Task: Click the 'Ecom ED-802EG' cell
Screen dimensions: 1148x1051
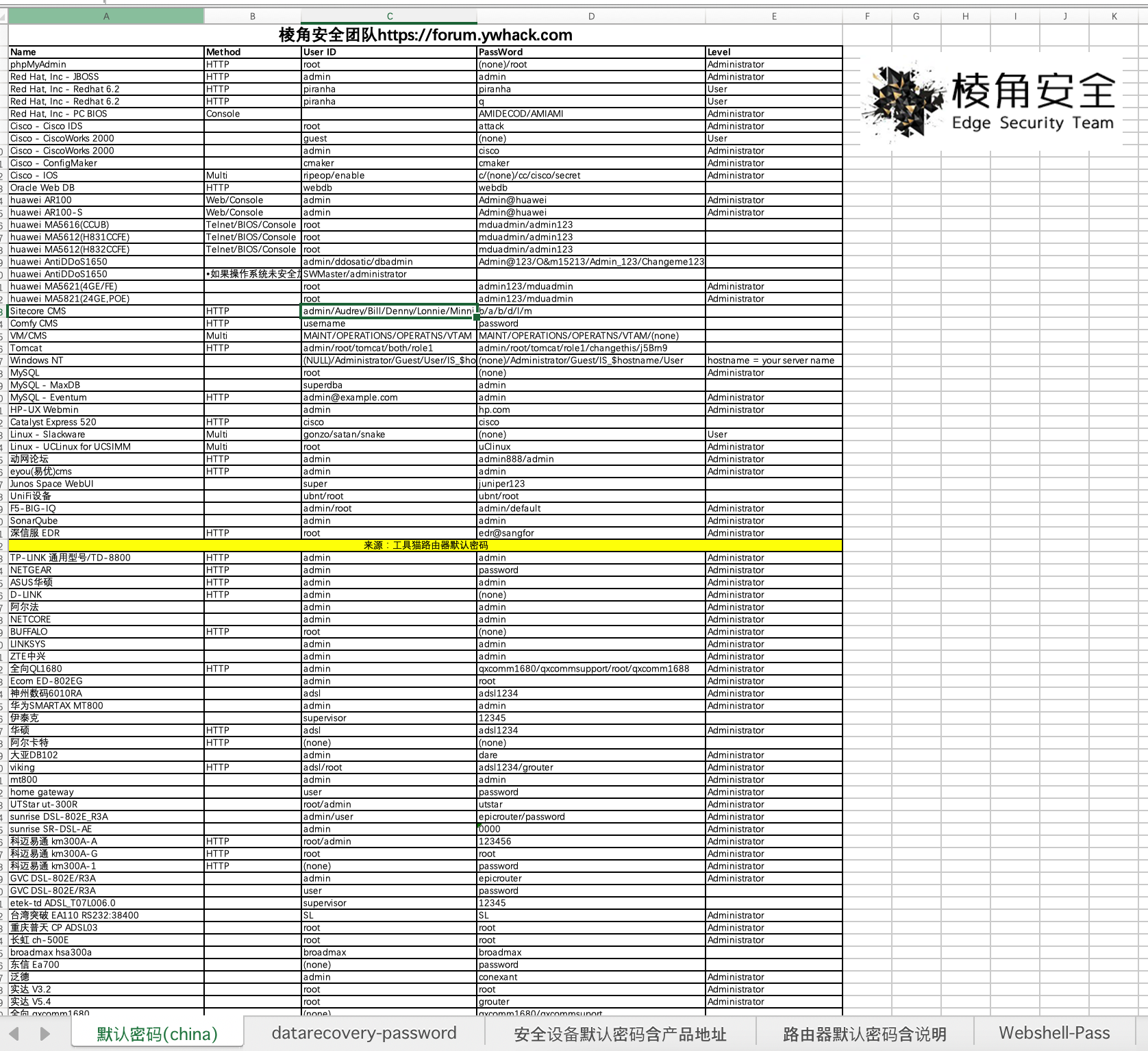Action: click(x=106, y=681)
